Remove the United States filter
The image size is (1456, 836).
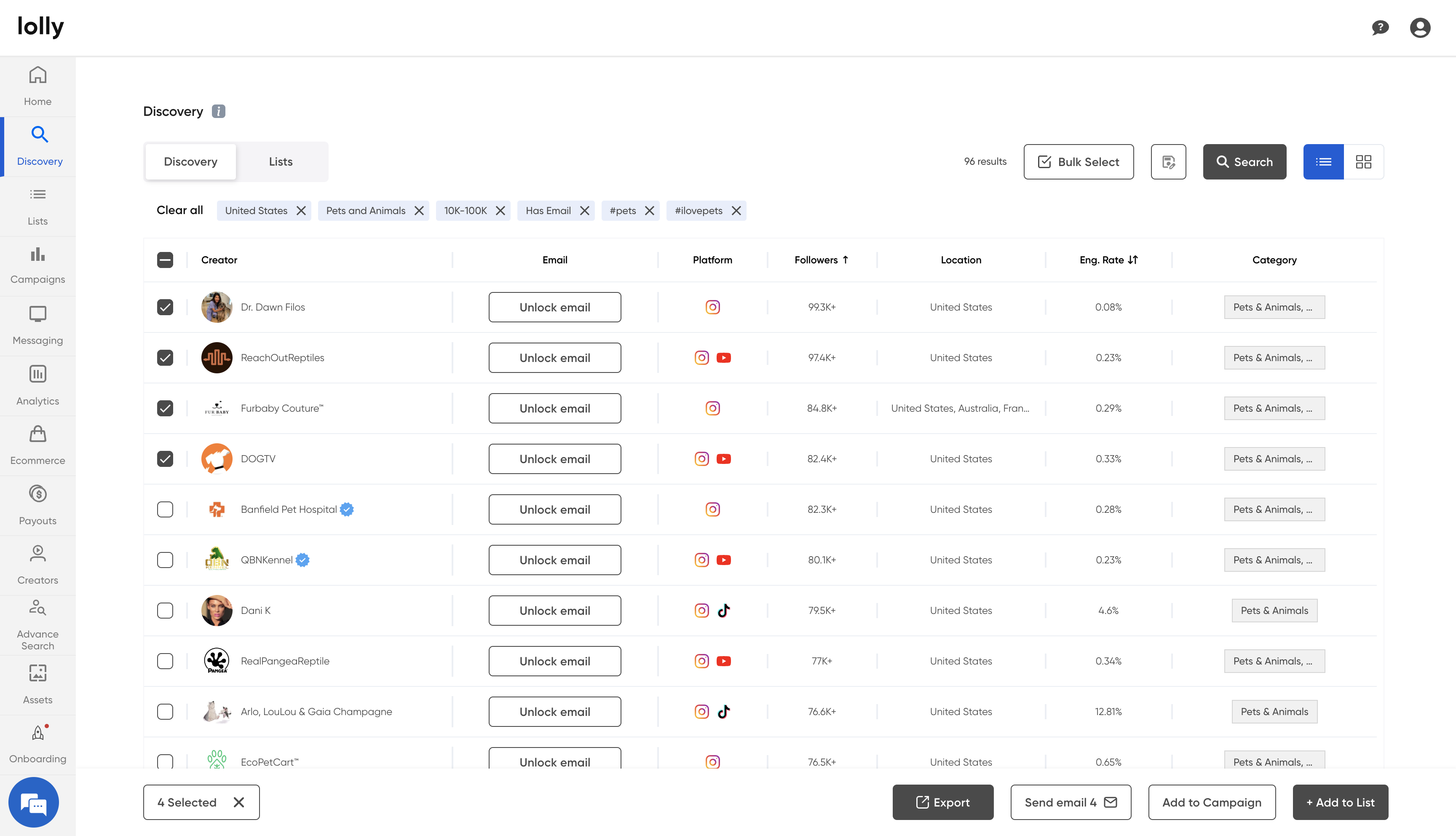click(x=301, y=211)
